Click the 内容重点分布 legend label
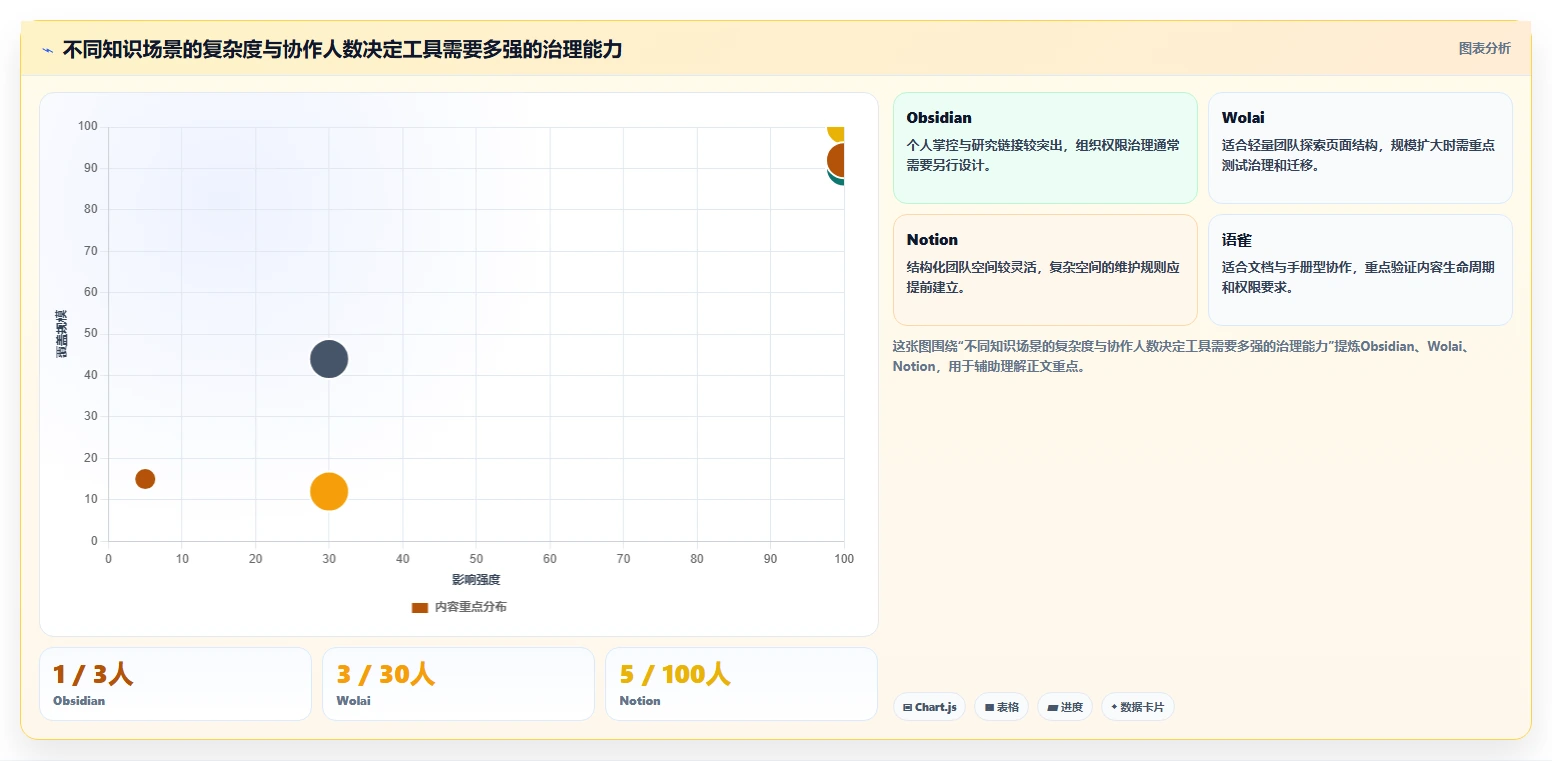 coord(470,607)
